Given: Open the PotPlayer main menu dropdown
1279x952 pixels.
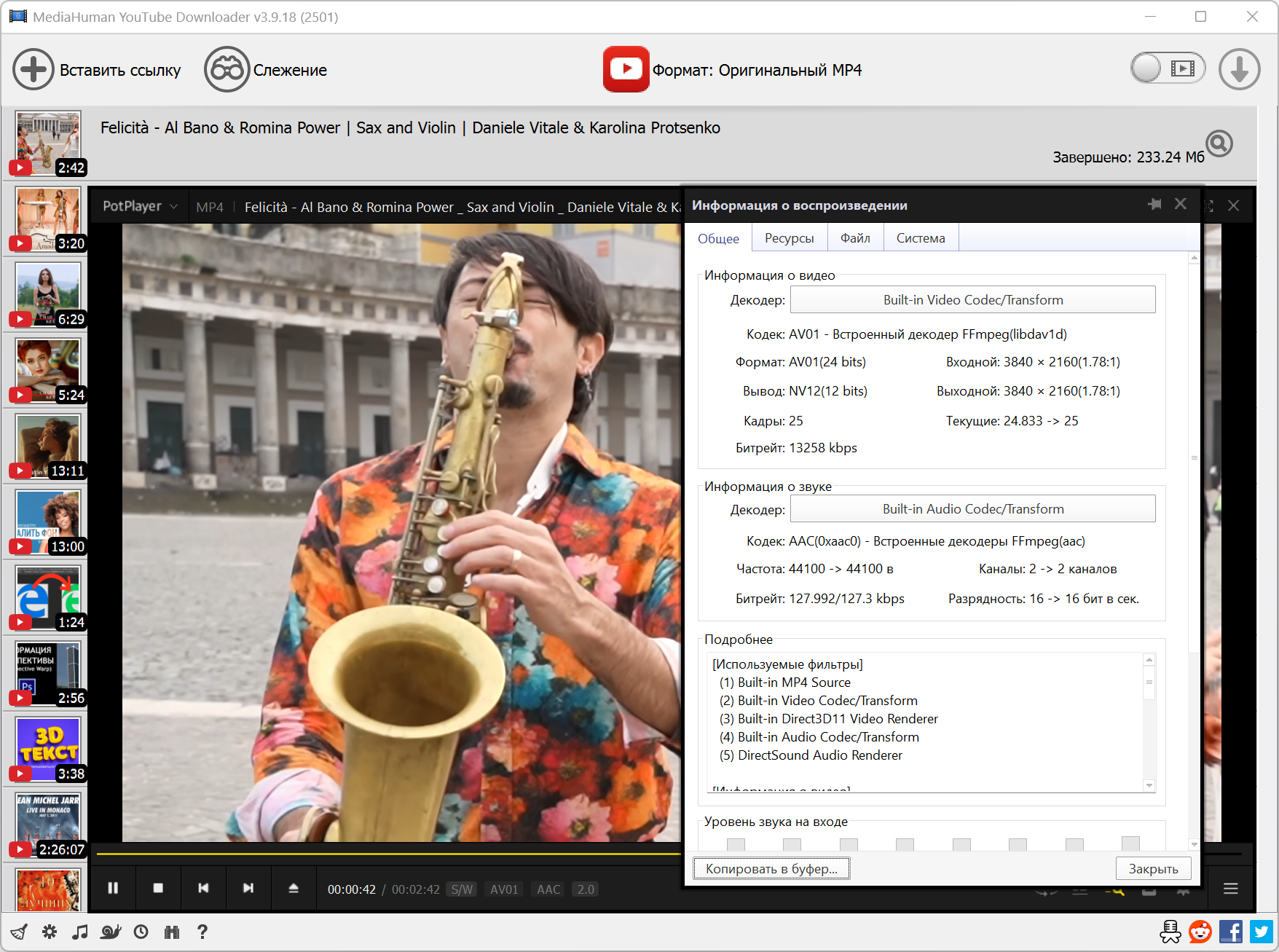Looking at the screenshot, I should click(140, 206).
